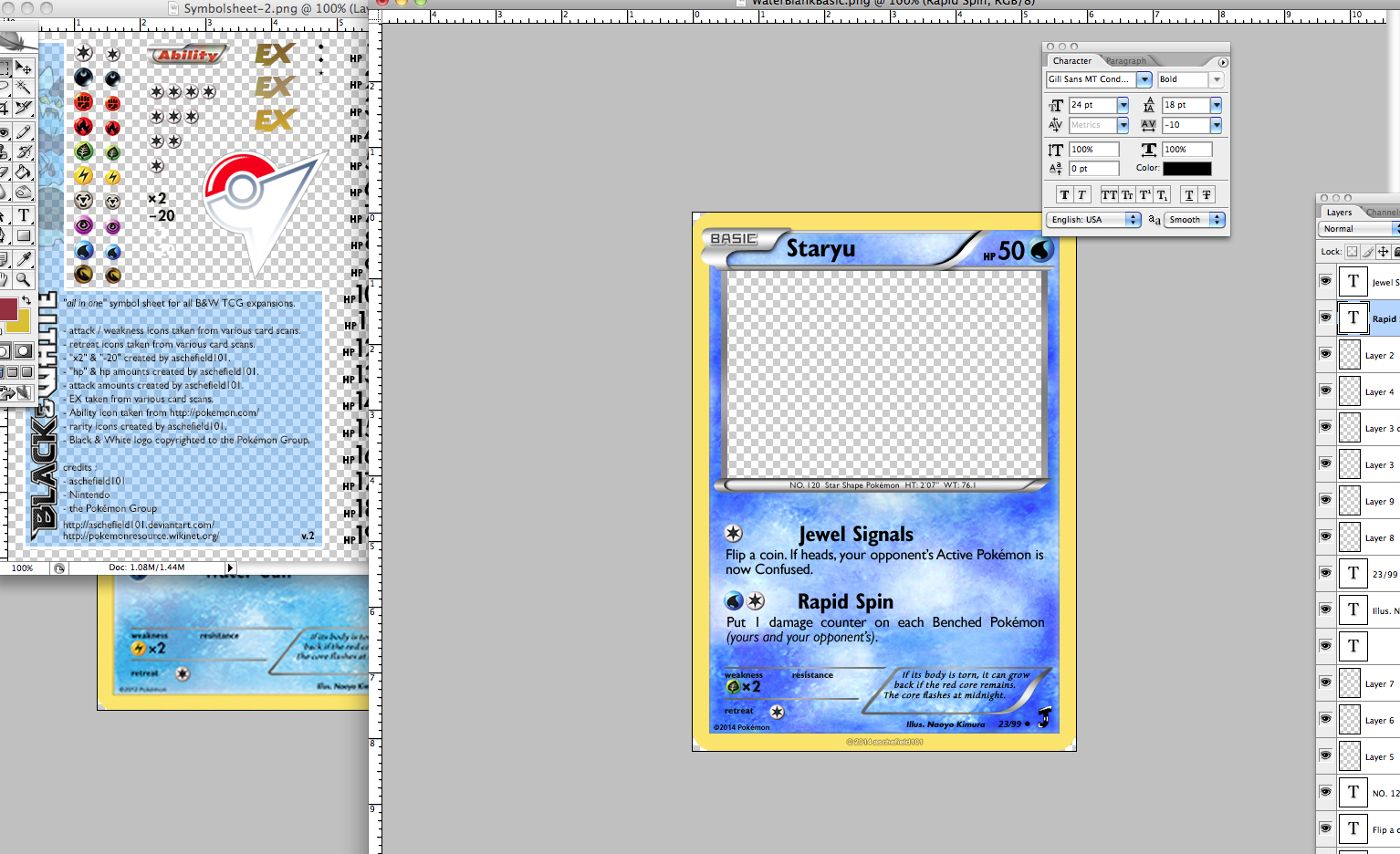The width and height of the screenshot is (1400, 854).
Task: Open the text Color swatch
Action: [x=1187, y=169]
